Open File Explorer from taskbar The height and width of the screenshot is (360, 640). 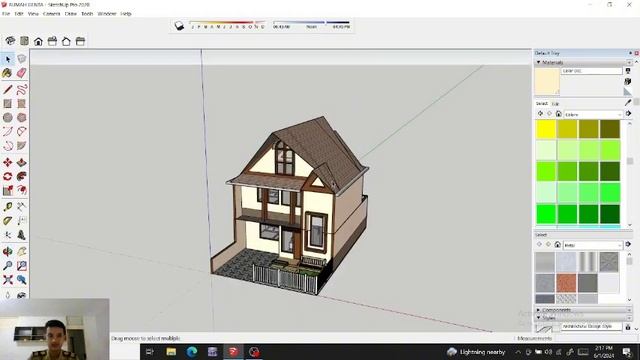pyautogui.click(x=171, y=351)
